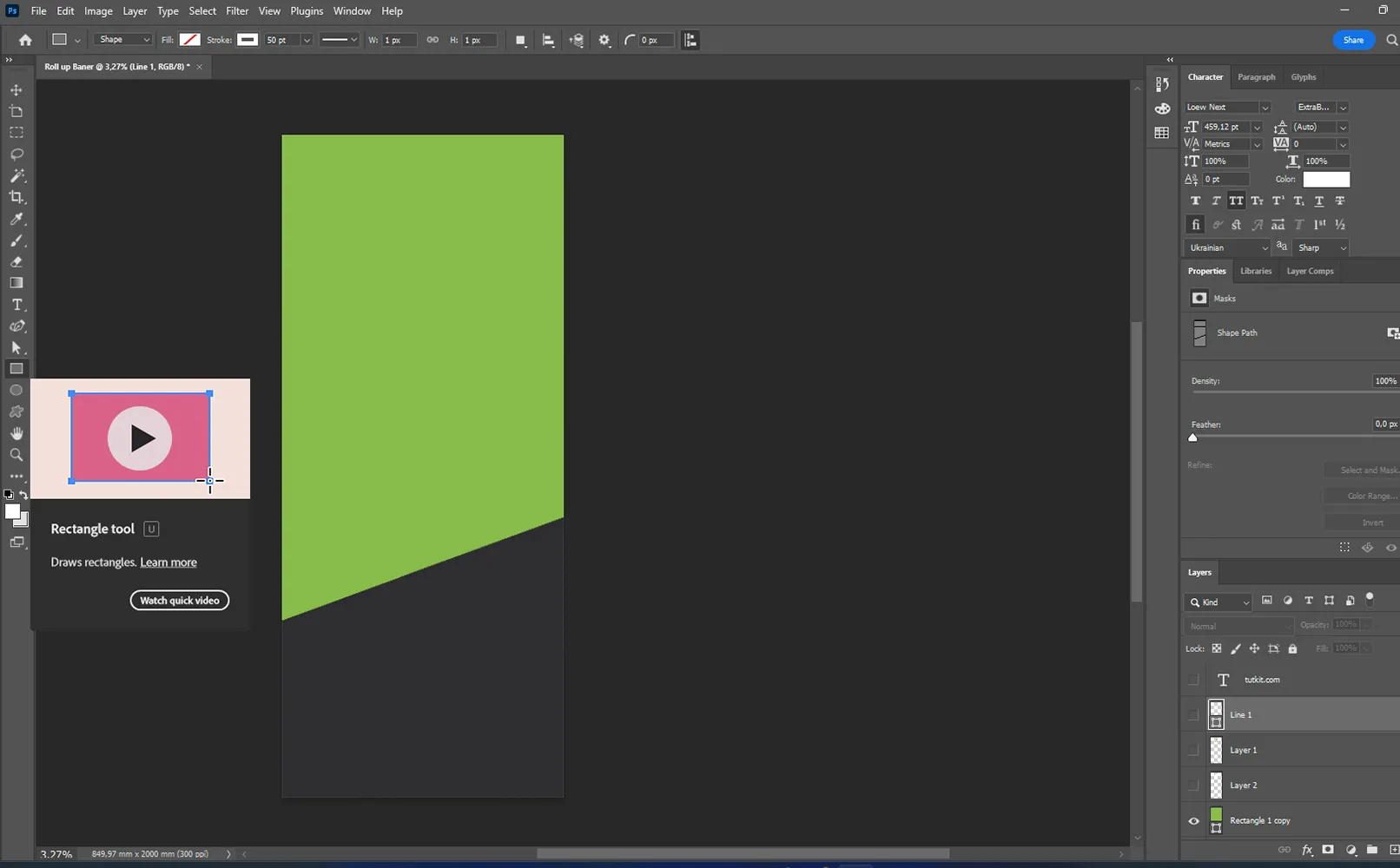
Task: Open the Ukrainian language dropdown
Action: pos(1227,248)
